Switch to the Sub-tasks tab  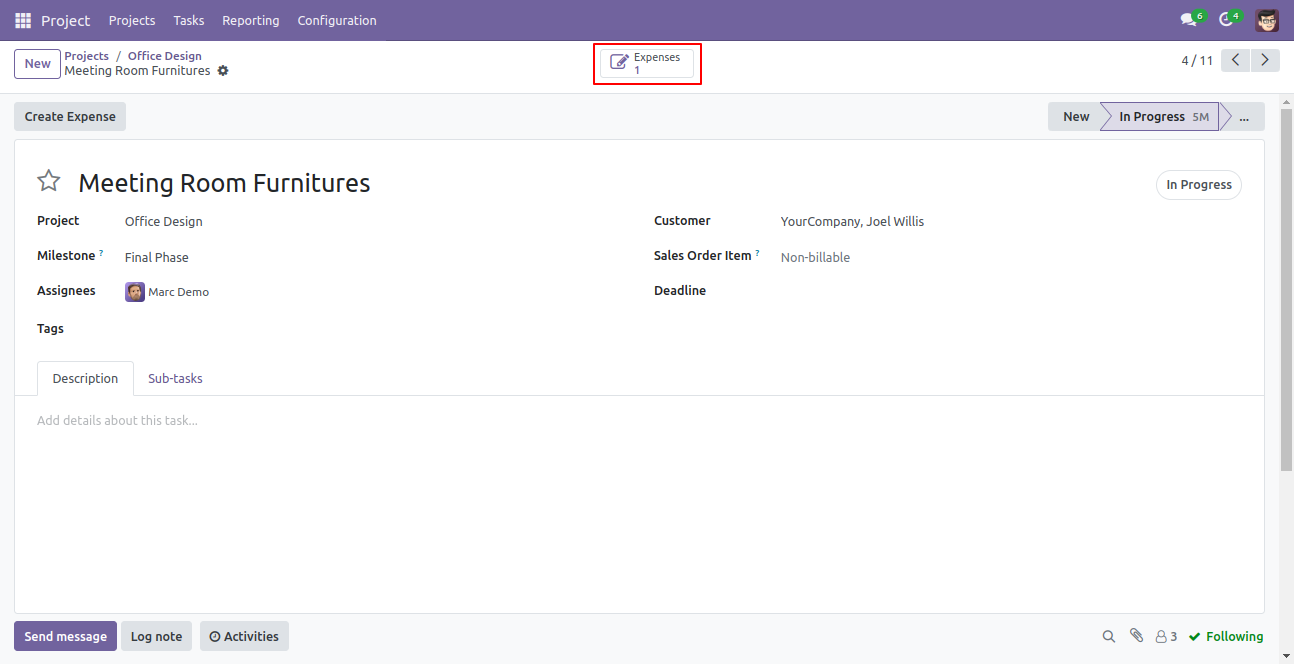[x=175, y=378]
